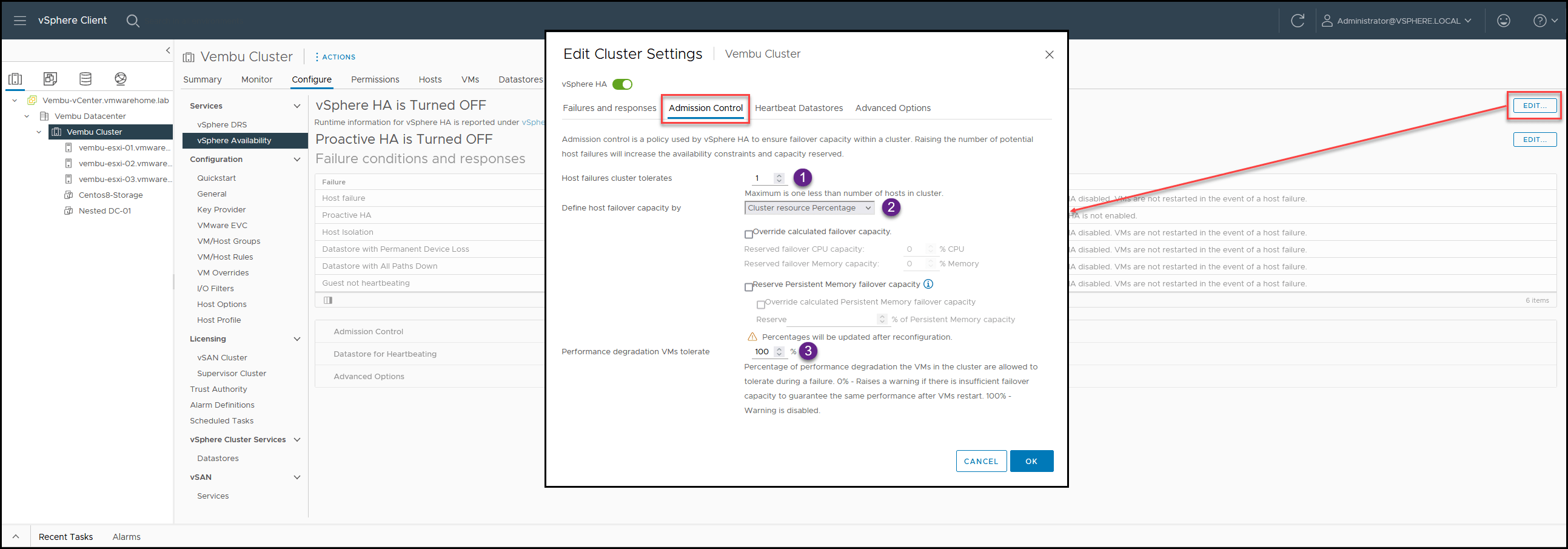The width and height of the screenshot is (1568, 549).
Task: Check Override calculated Persistent Memory failover capacity
Action: [x=761, y=305]
